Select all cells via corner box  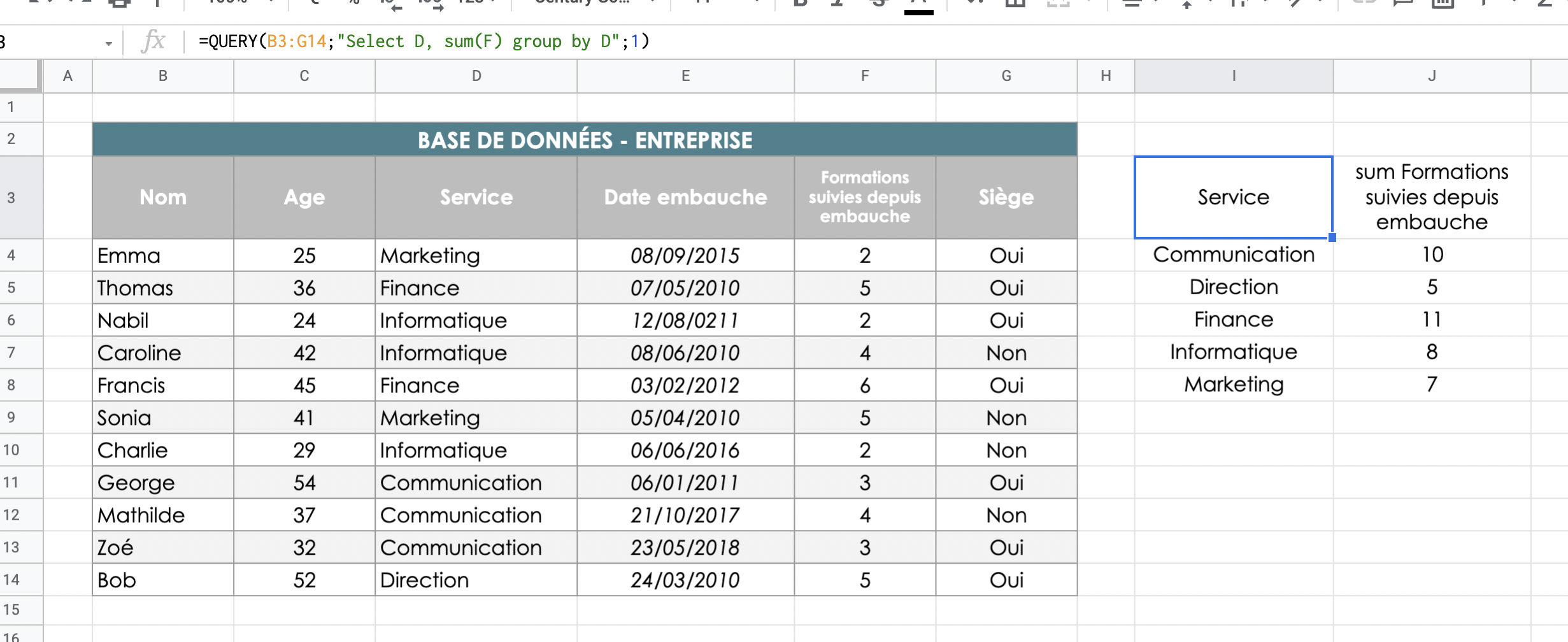(21, 76)
